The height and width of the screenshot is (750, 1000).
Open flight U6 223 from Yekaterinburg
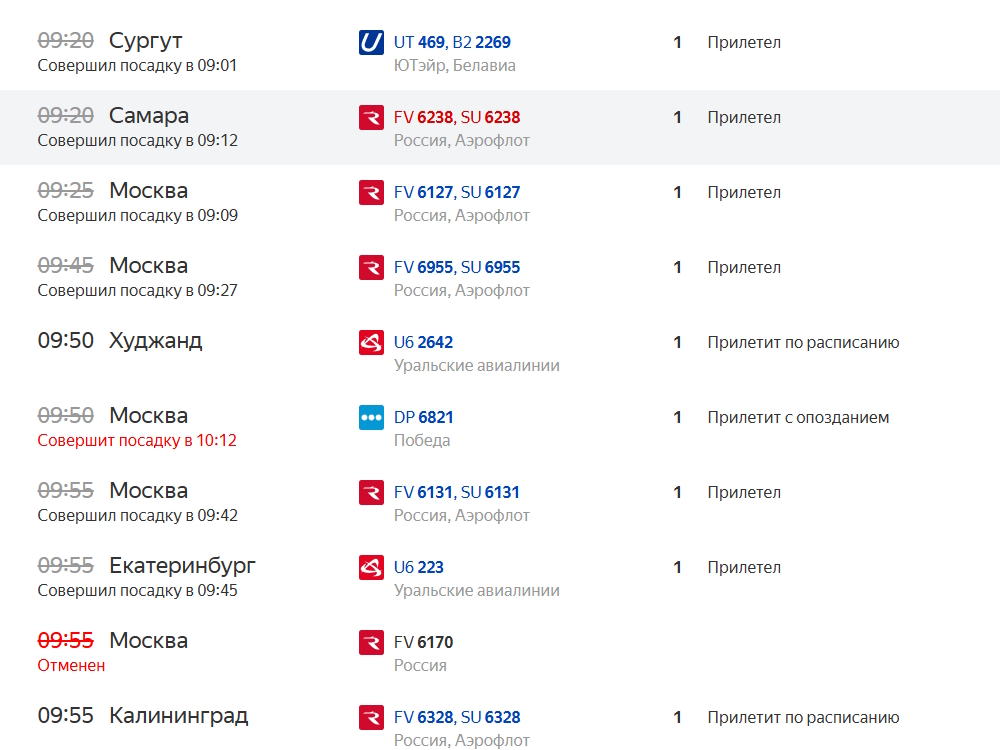pyautogui.click(x=418, y=568)
